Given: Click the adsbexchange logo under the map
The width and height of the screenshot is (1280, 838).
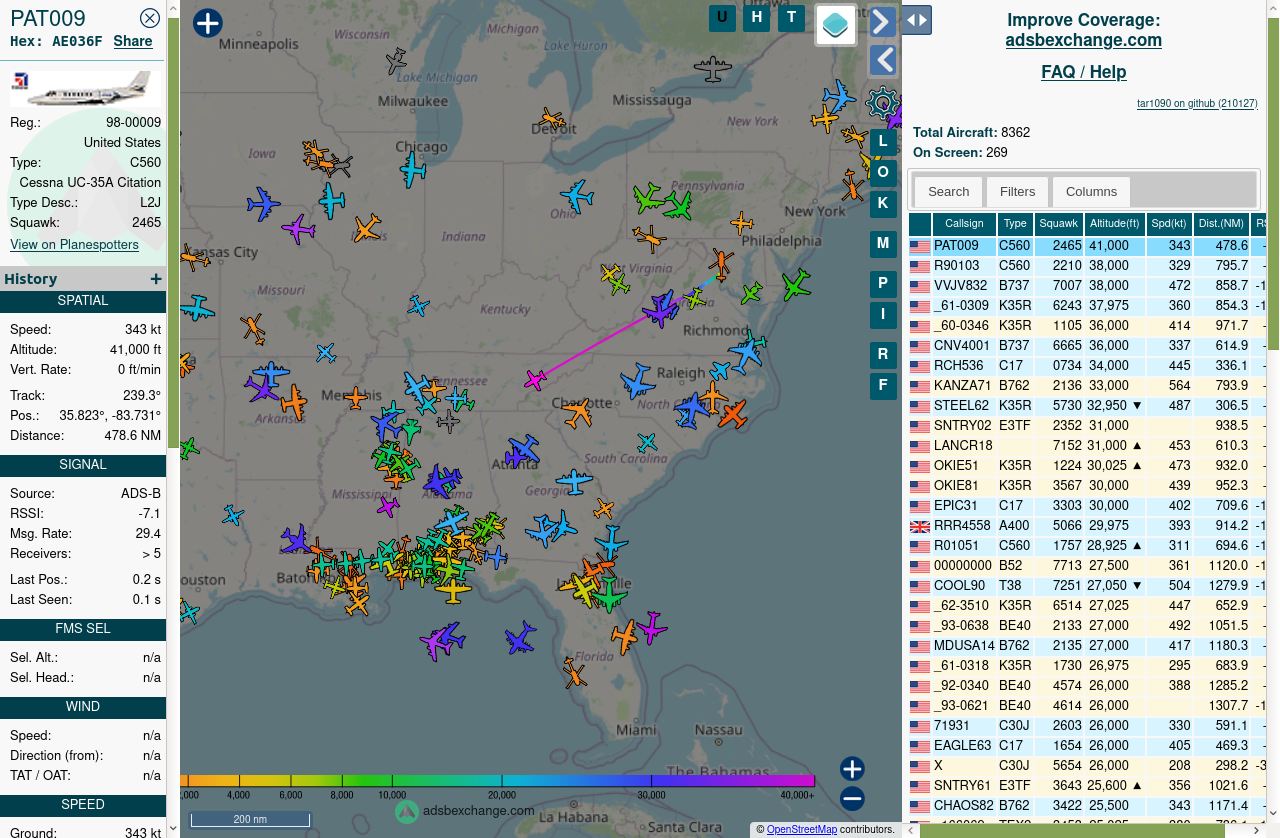Looking at the screenshot, I should [x=406, y=811].
